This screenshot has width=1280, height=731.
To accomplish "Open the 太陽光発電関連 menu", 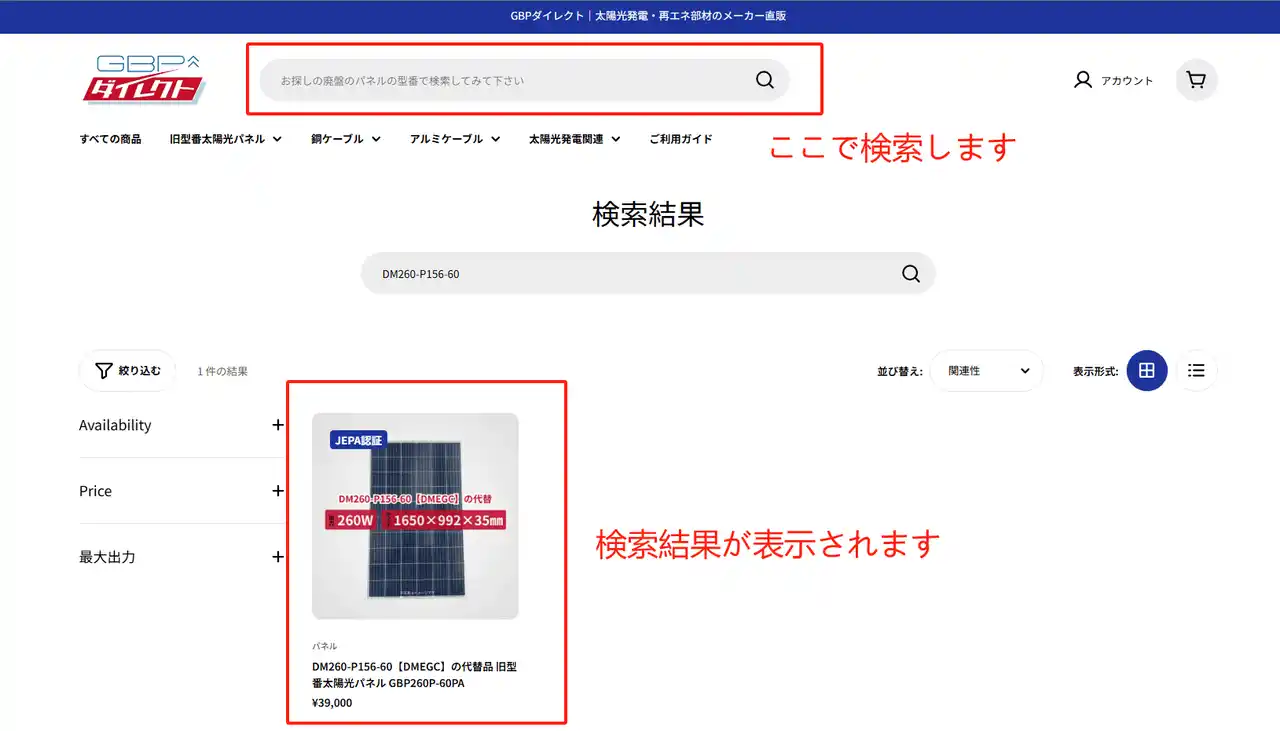I will (574, 139).
